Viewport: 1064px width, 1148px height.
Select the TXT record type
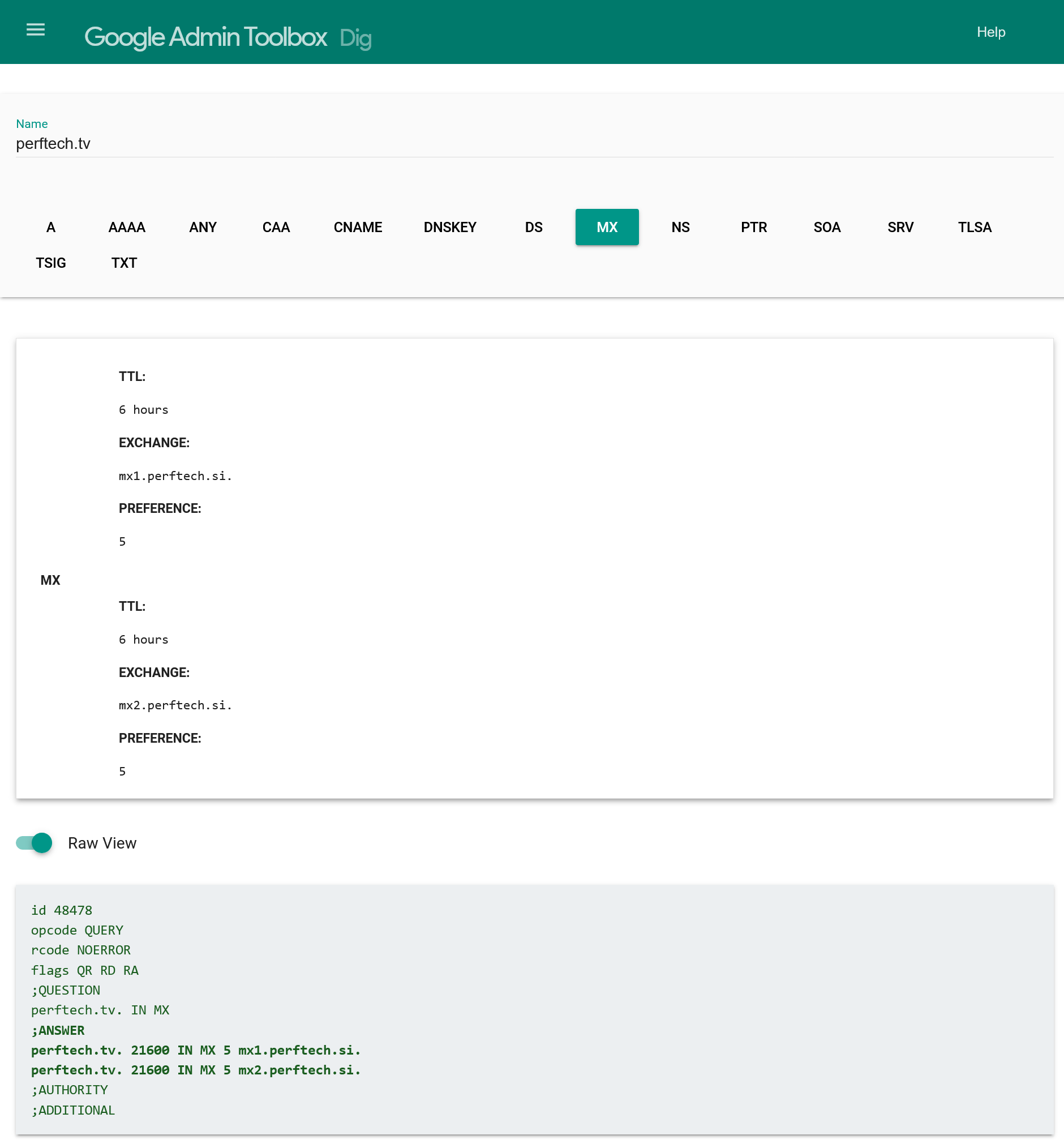(124, 263)
